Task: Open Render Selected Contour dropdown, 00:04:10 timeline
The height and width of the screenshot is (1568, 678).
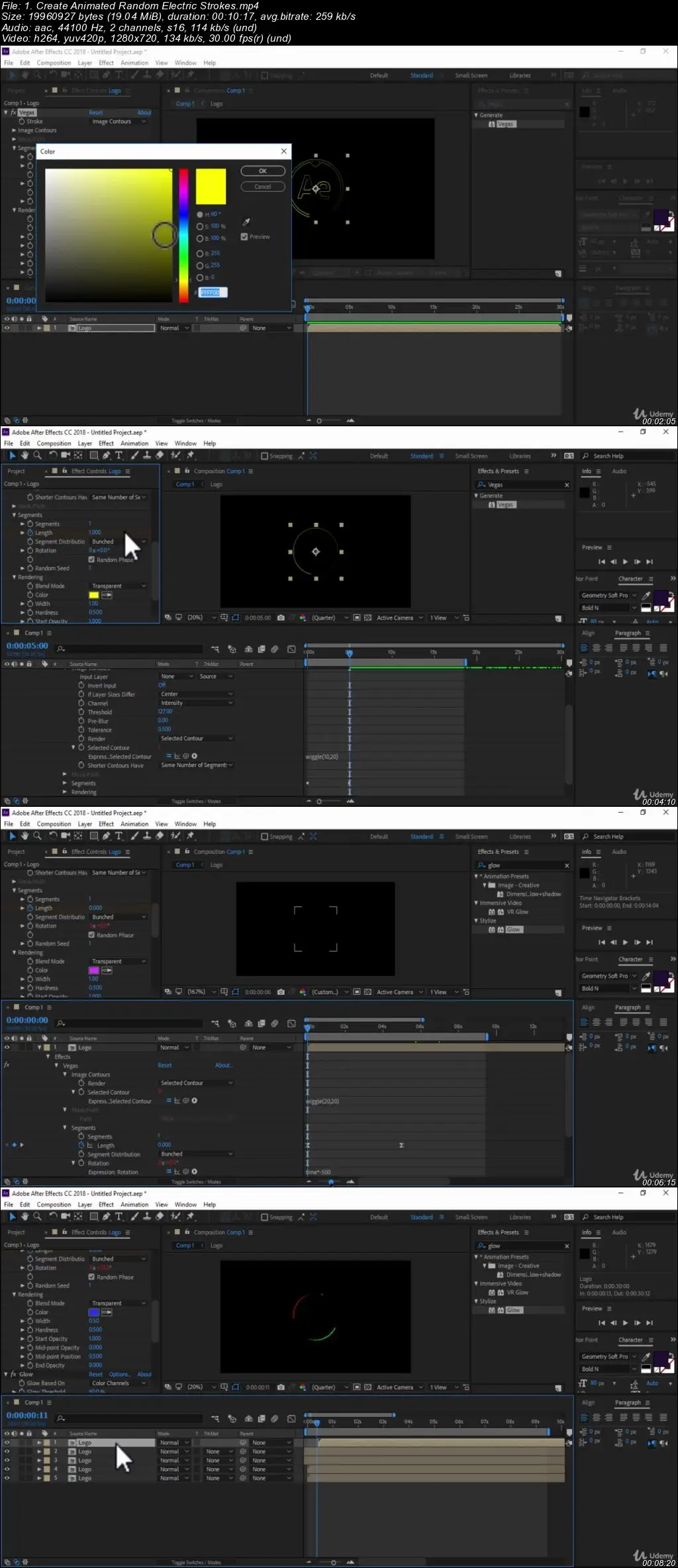Action: click(196, 738)
